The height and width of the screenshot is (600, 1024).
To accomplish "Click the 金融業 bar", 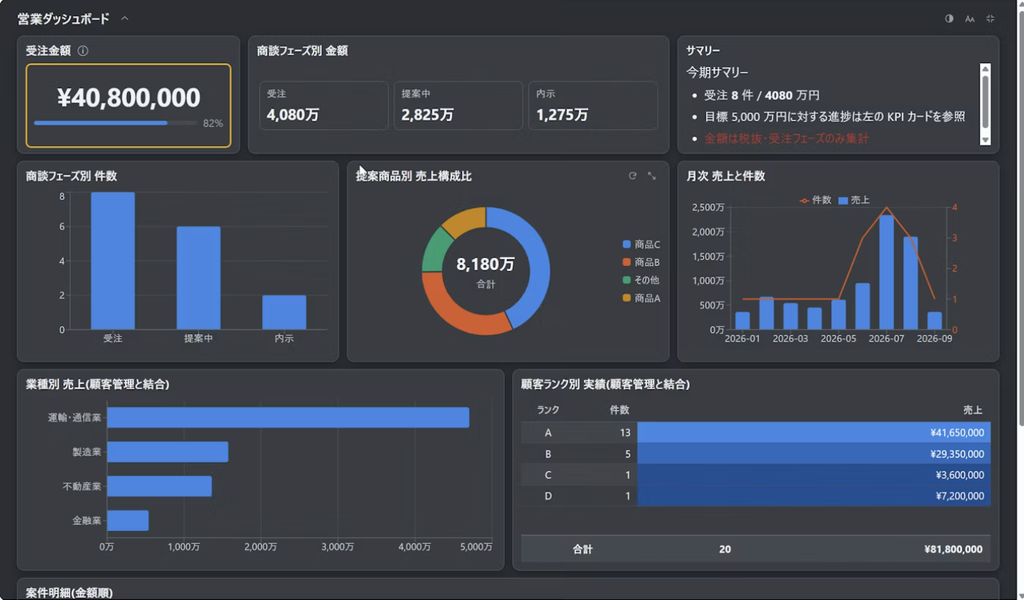I will 128,520.
